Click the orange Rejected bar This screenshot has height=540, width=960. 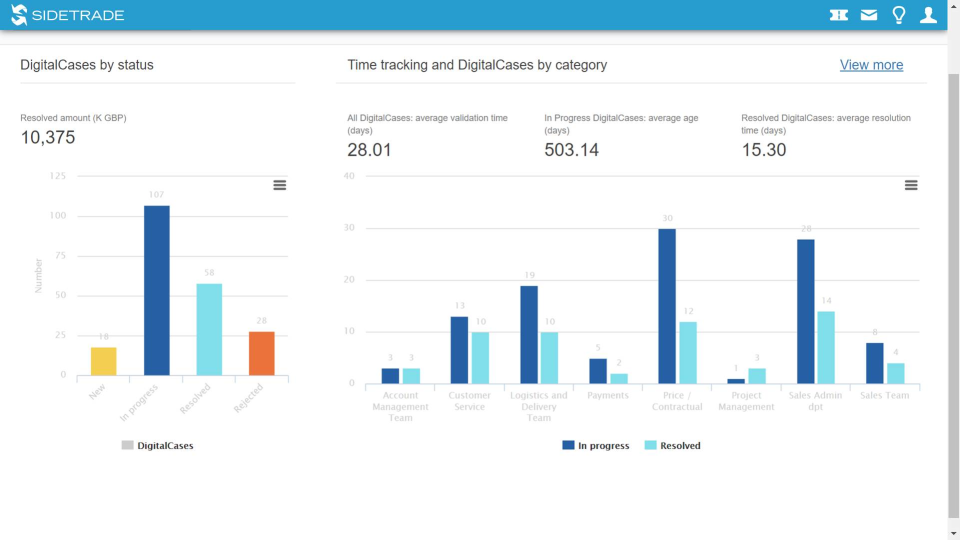click(261, 353)
